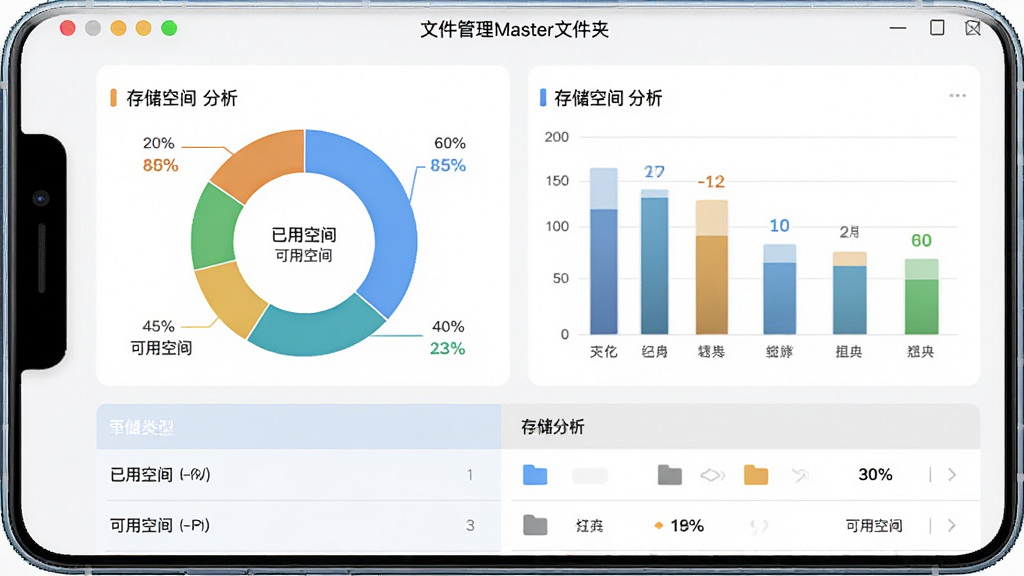Click the faint icon between 18% and 可用空间
The width and height of the screenshot is (1024, 576).
click(759, 526)
